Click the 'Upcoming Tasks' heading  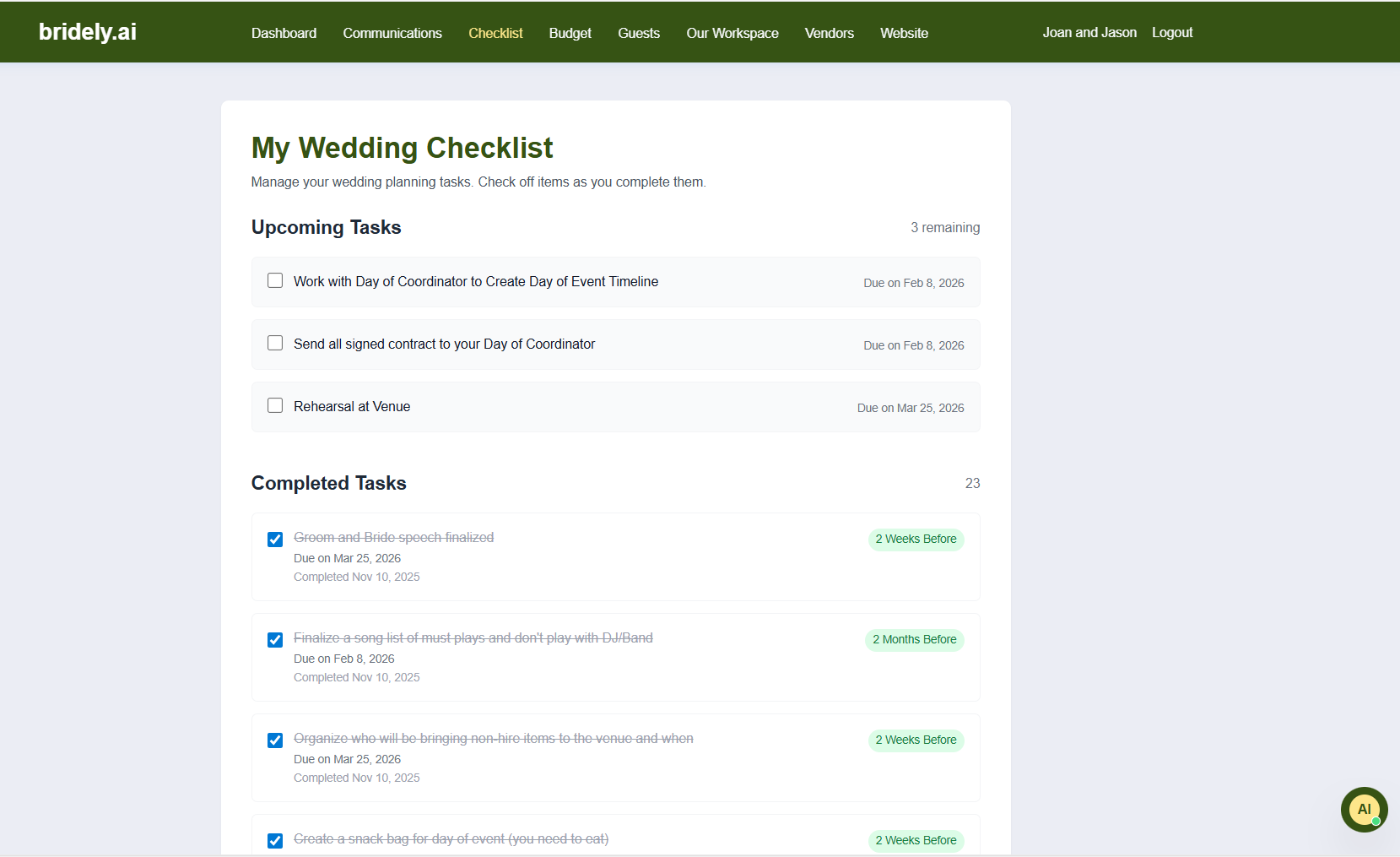click(x=327, y=227)
